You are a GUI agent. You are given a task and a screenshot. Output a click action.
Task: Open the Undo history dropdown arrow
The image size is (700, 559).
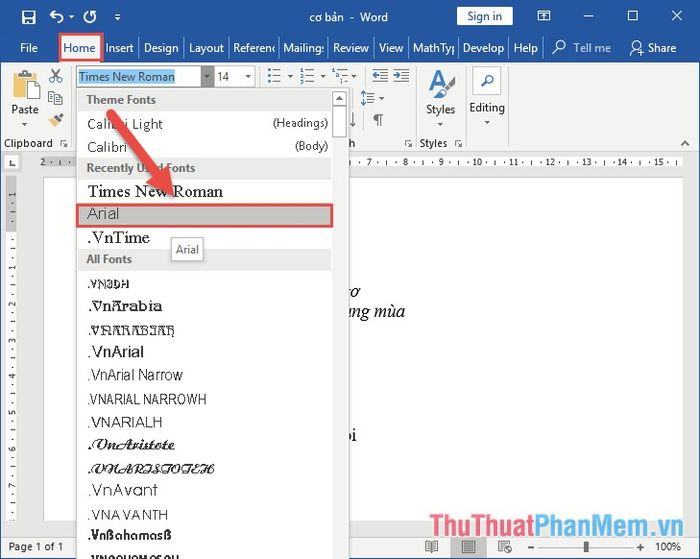pyautogui.click(x=71, y=17)
